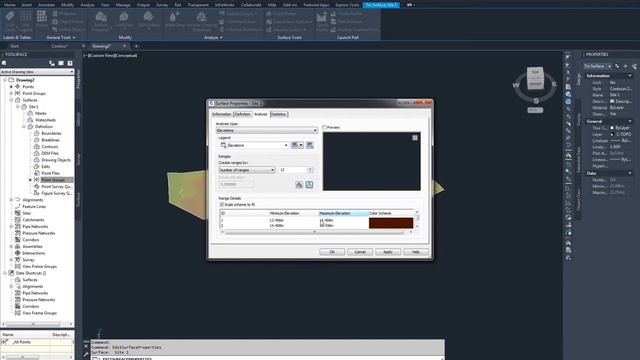Click the Cancel button

point(360,252)
